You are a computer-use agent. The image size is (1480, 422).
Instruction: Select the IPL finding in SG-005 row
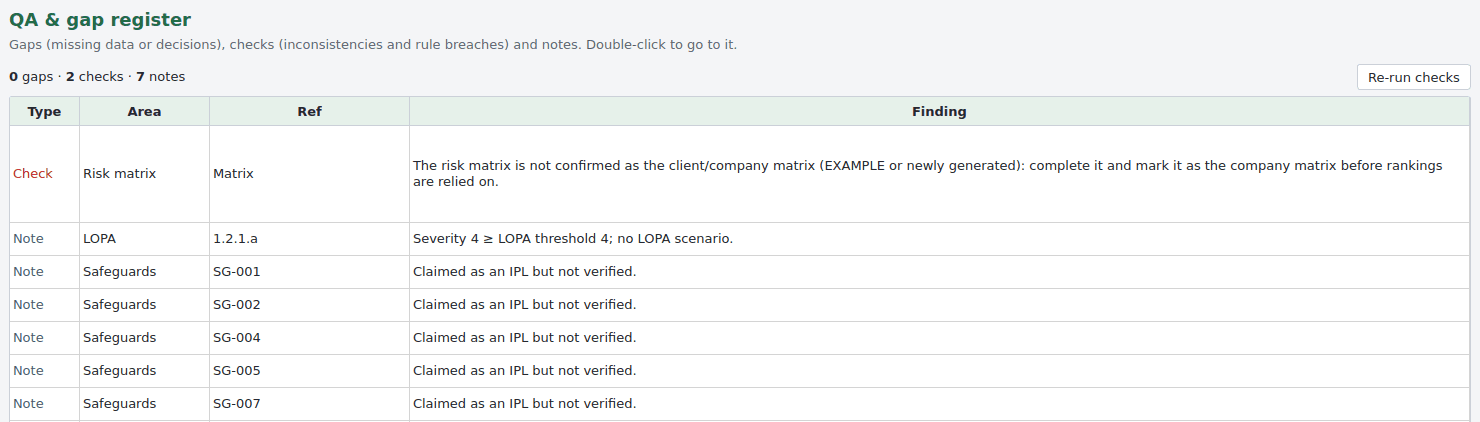[x=939, y=371]
